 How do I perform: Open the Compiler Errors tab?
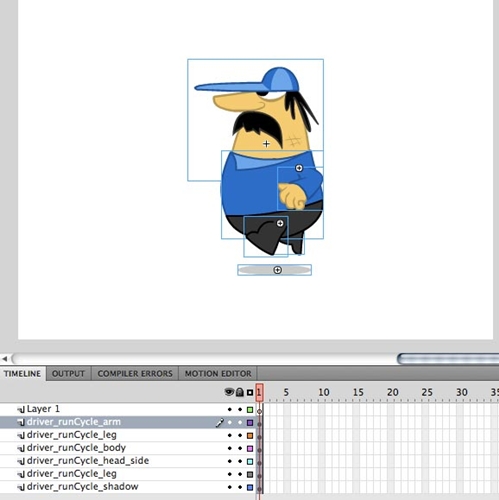coord(135,374)
